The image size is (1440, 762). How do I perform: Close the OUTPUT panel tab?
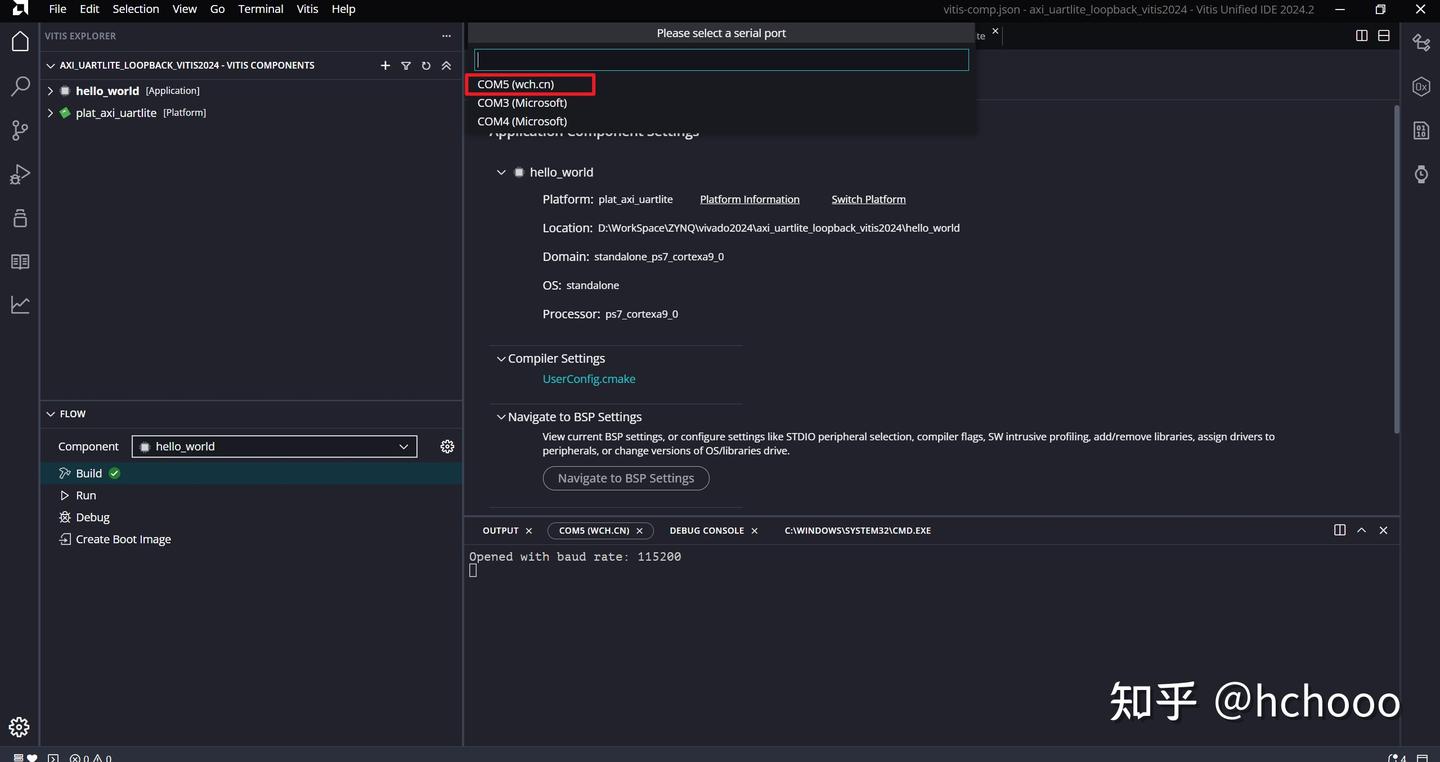click(529, 531)
